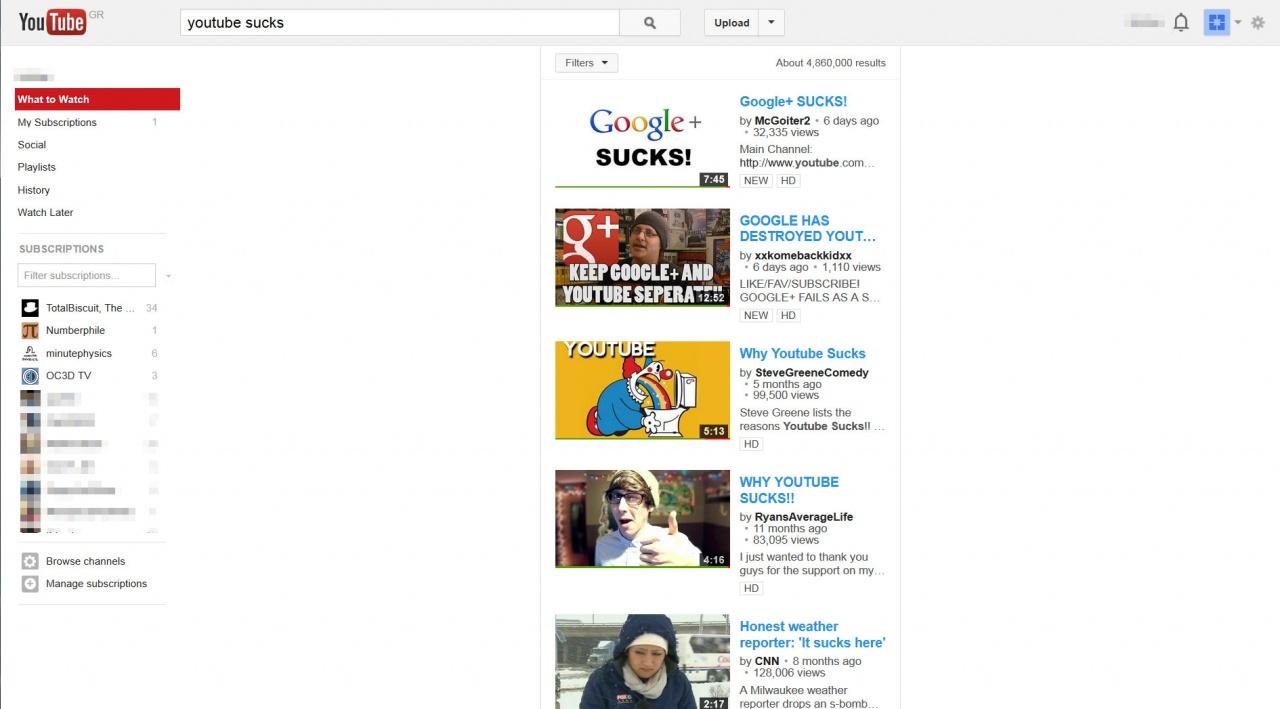Click inside the youtube sucks search field
Viewport: 1280px width, 709px height.
coord(400,22)
